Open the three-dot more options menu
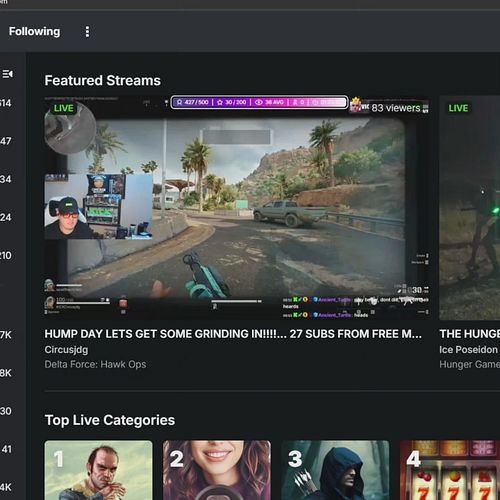This screenshot has height=500, width=500. pyautogui.click(x=87, y=32)
